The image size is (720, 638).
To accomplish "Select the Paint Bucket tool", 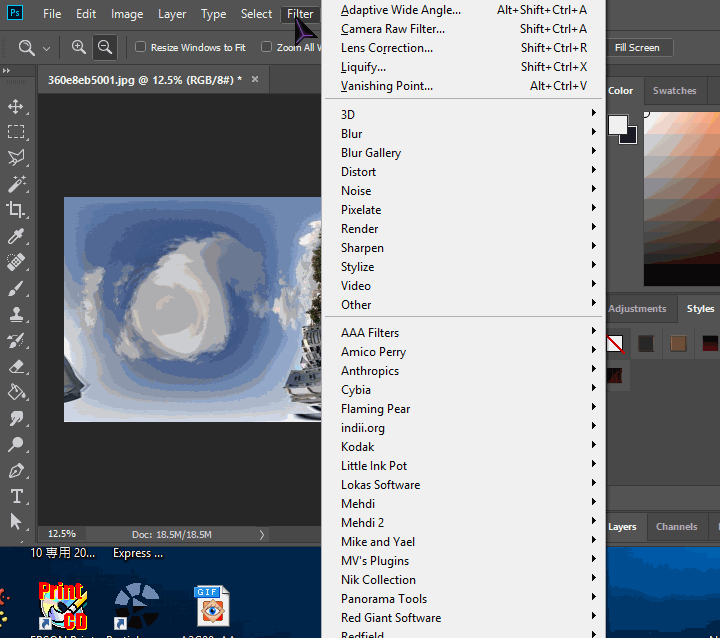I will point(16,393).
